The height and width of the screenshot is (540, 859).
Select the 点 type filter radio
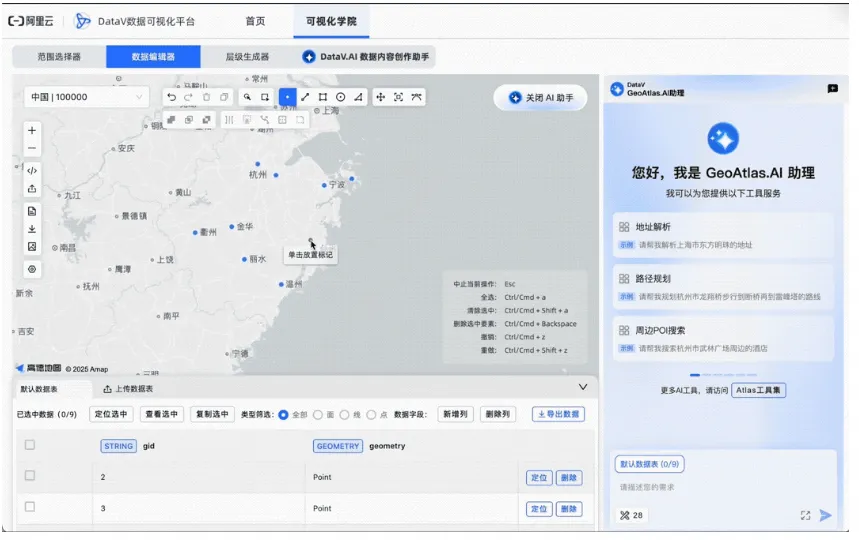click(x=371, y=415)
